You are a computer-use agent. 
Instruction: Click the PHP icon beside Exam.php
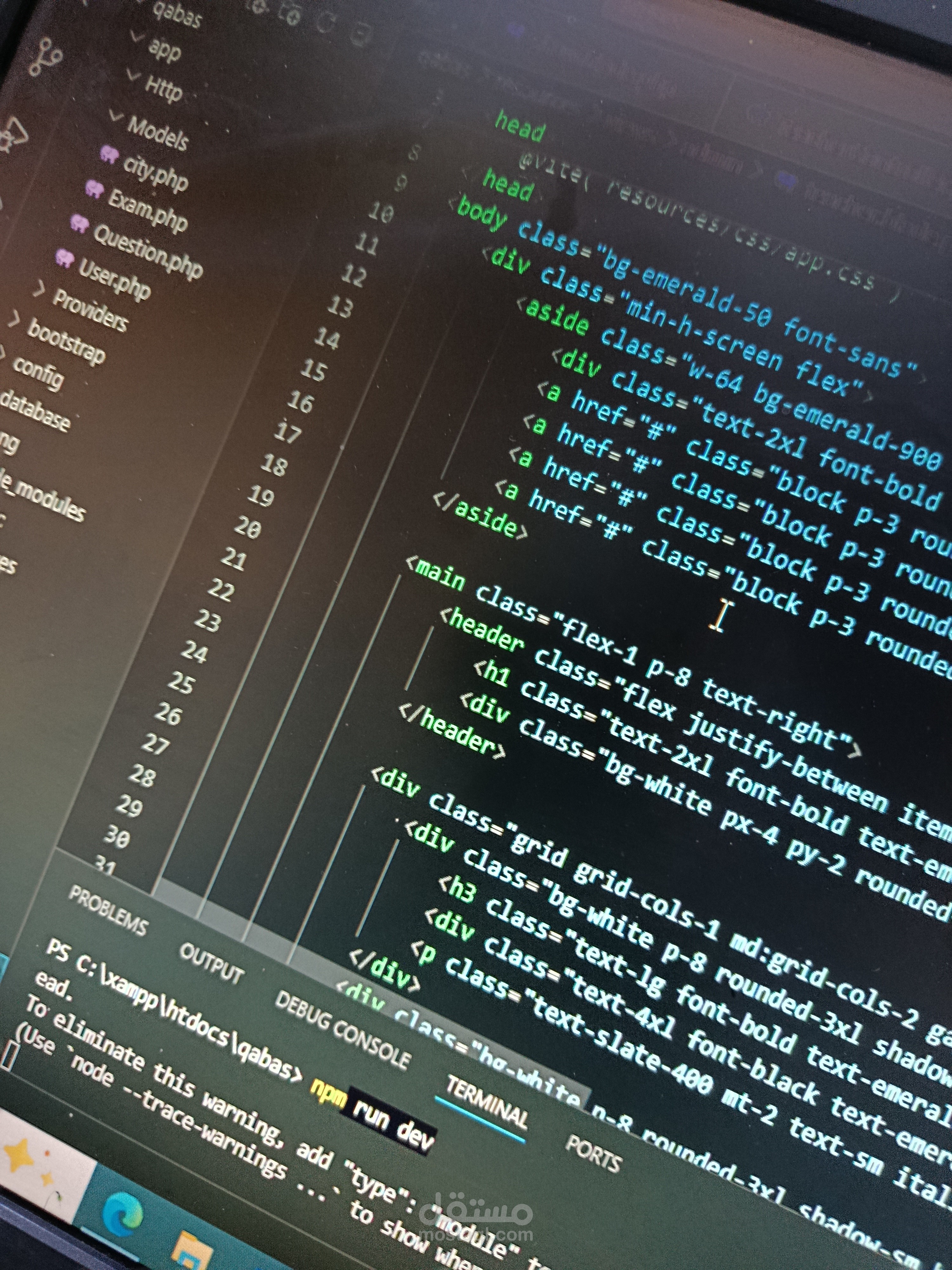pyautogui.click(x=94, y=189)
